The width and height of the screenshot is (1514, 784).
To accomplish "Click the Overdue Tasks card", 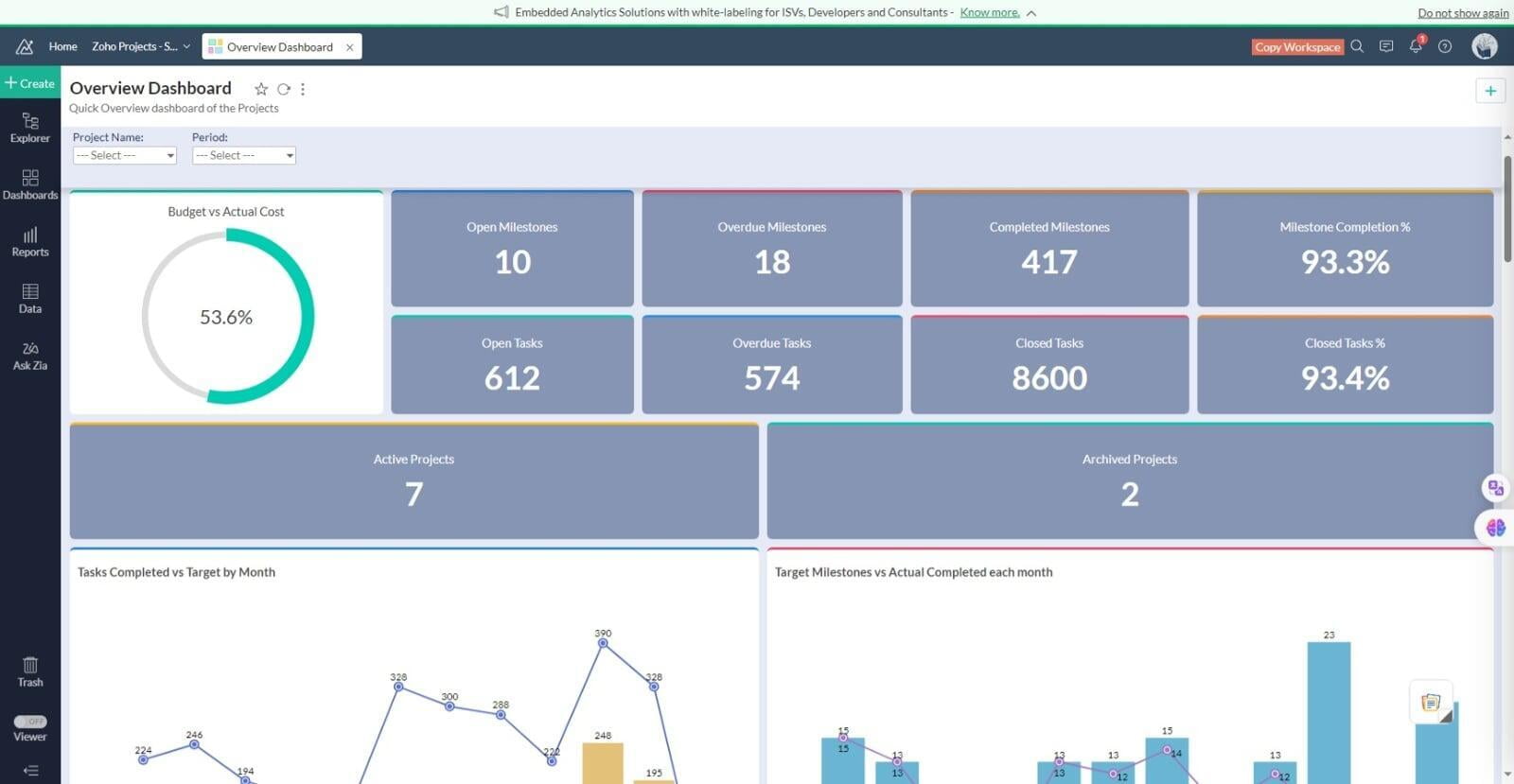I will (772, 365).
